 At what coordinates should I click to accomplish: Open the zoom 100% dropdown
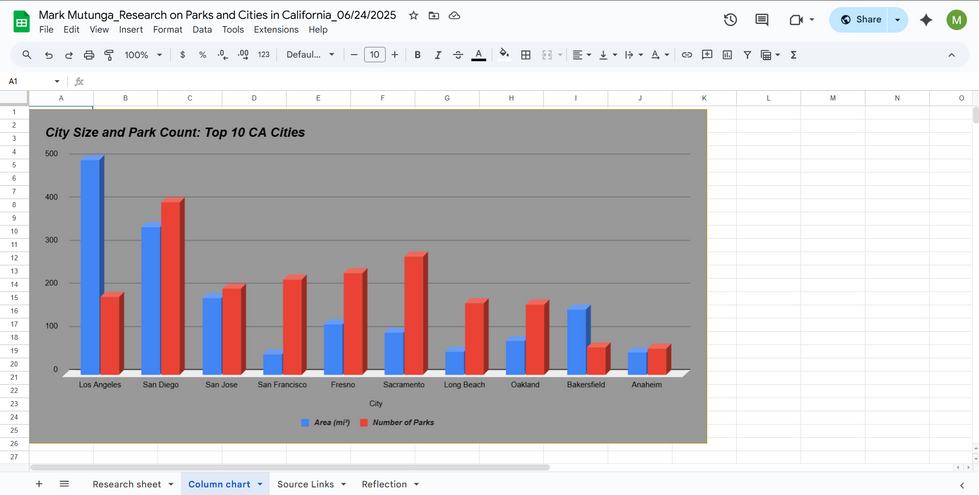click(143, 55)
